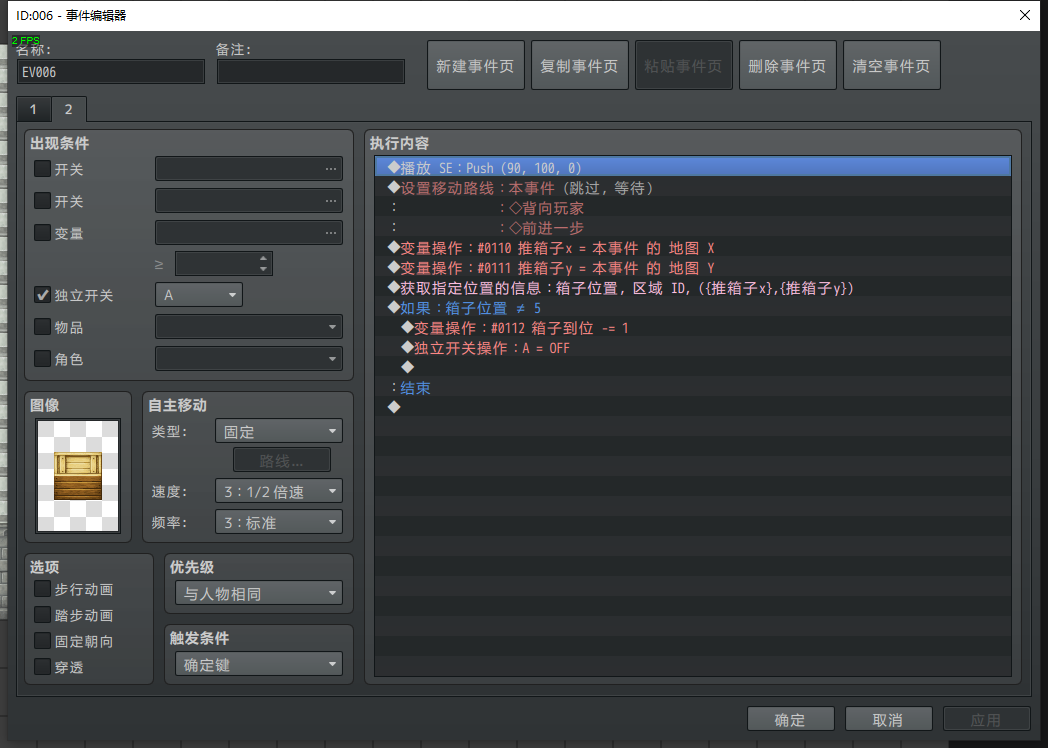Select the 独立开关操作 A = OFF line

[693, 348]
